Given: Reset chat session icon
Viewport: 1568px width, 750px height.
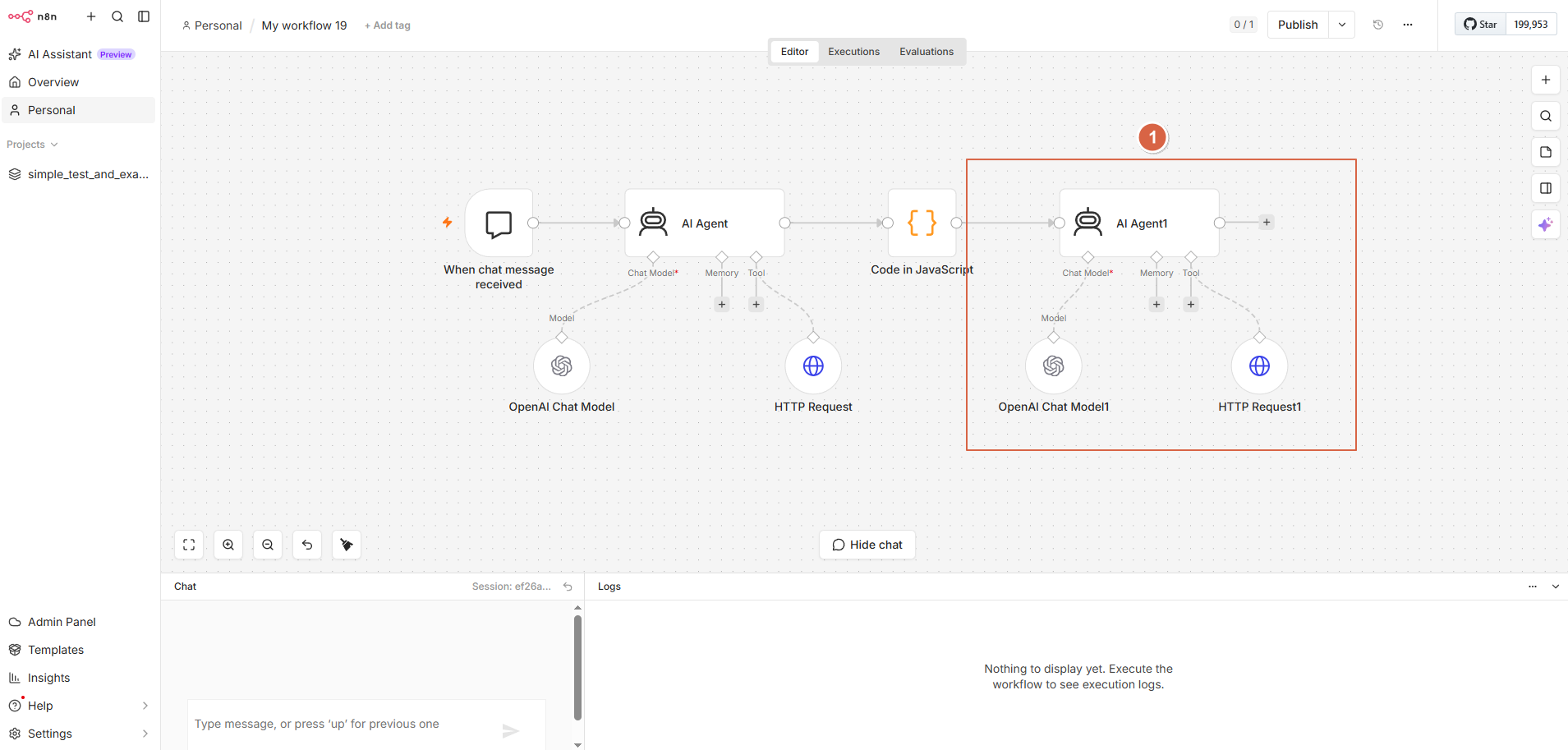Looking at the screenshot, I should 568,587.
